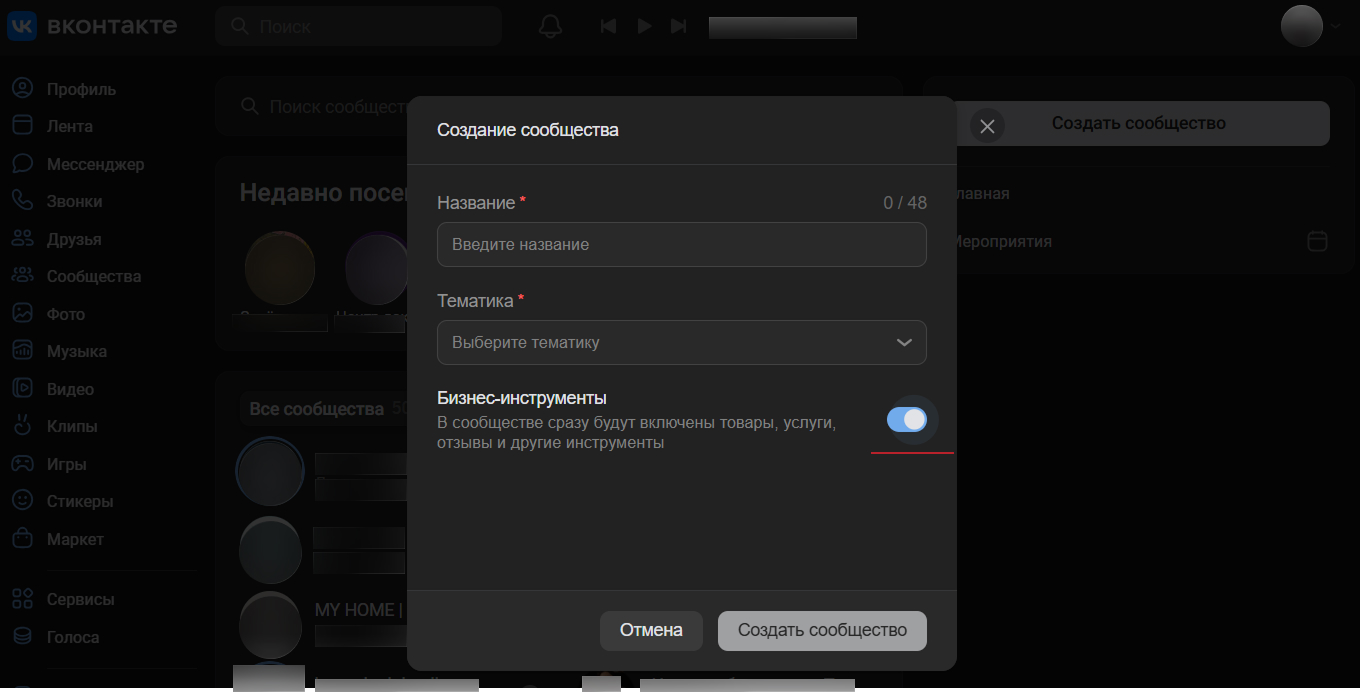Open Мессенджер from the sidebar

click(95, 164)
